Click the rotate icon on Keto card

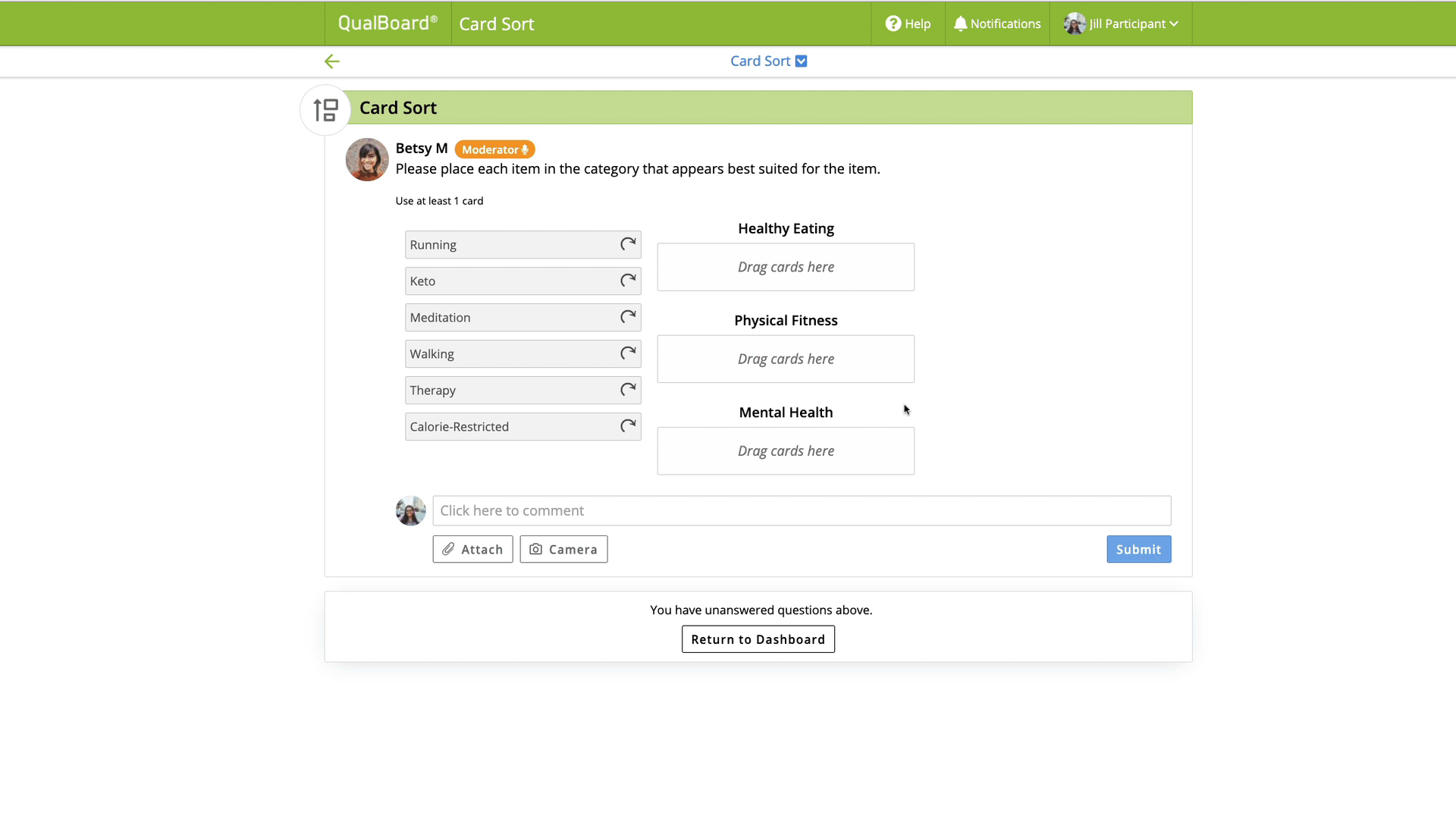coord(628,281)
